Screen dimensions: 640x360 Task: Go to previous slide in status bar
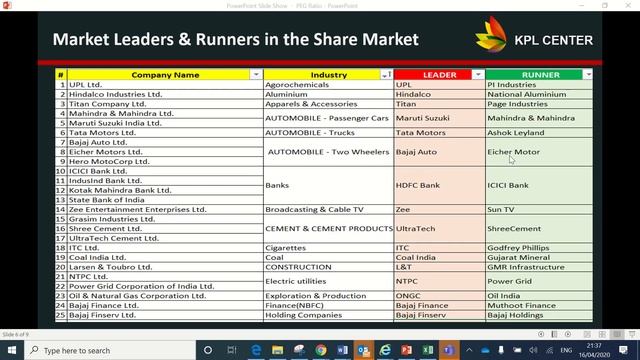tap(541, 334)
